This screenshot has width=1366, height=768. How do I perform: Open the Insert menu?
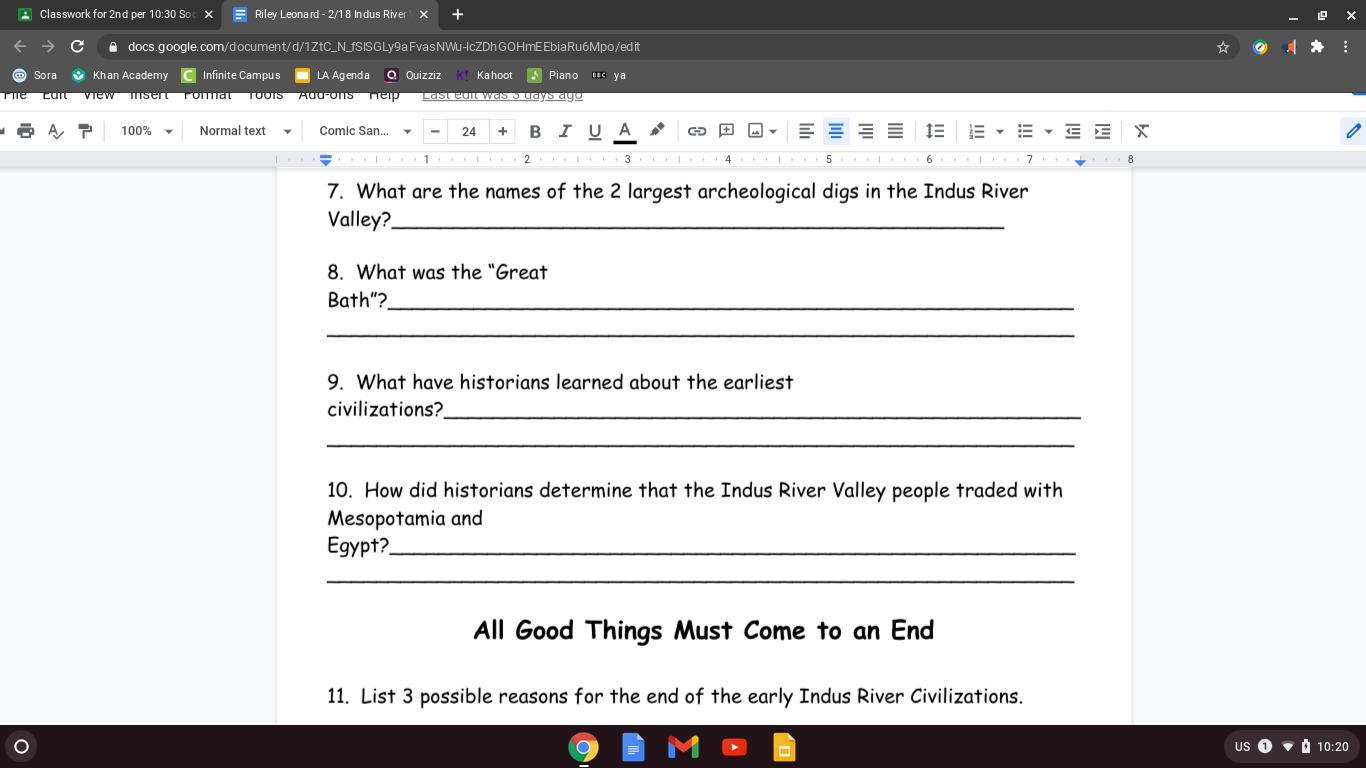(x=149, y=95)
